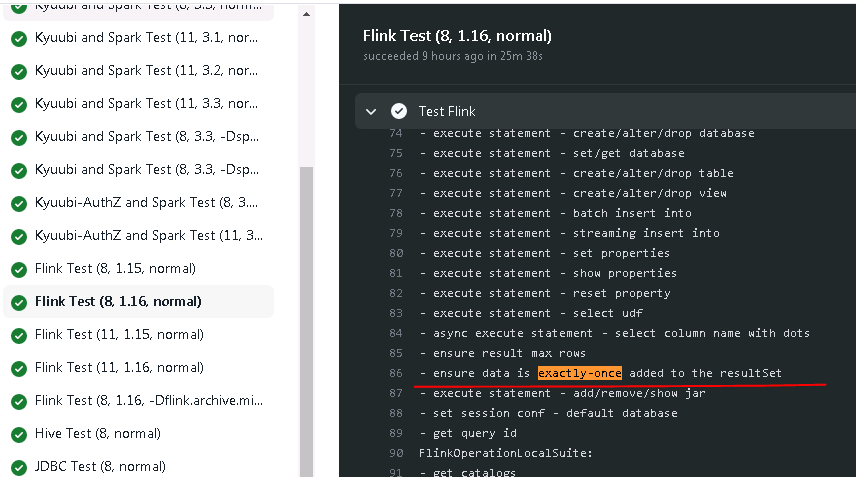Click status check icon next to JDBC Test (8, normal)
This screenshot has height=477, width=856.
coord(19,468)
